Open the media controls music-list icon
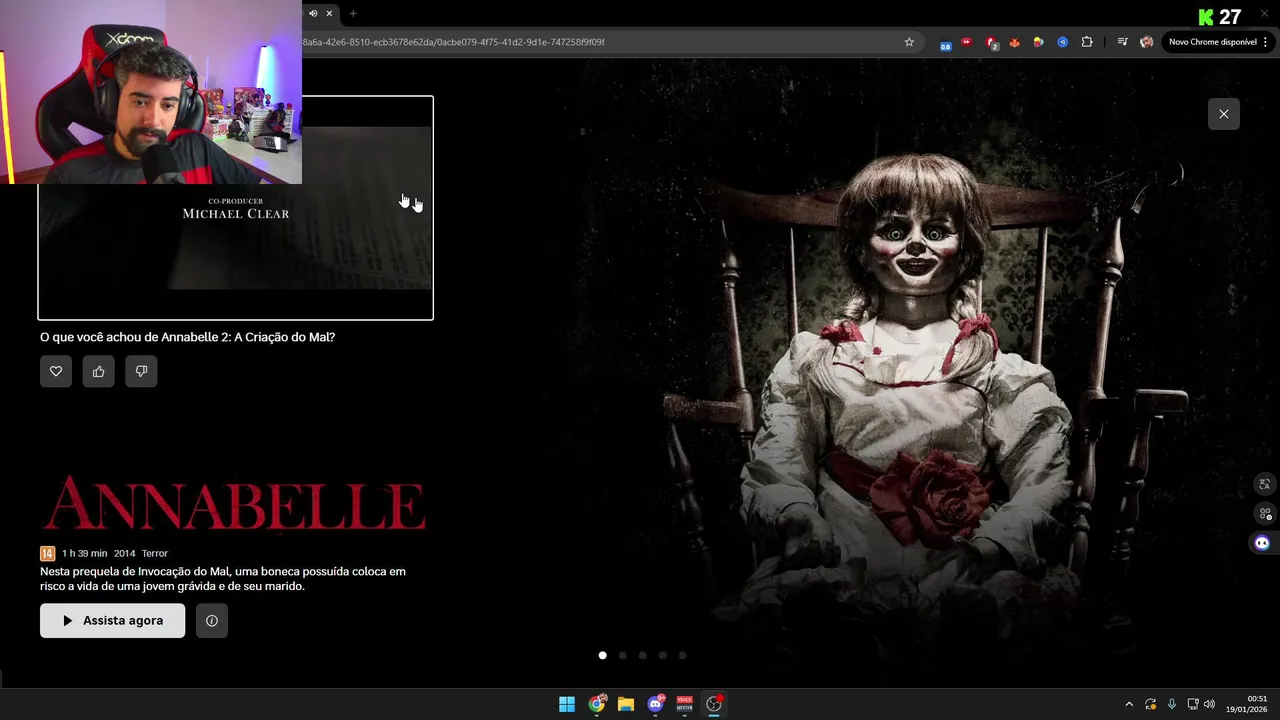Viewport: 1280px width, 720px height. [1122, 42]
